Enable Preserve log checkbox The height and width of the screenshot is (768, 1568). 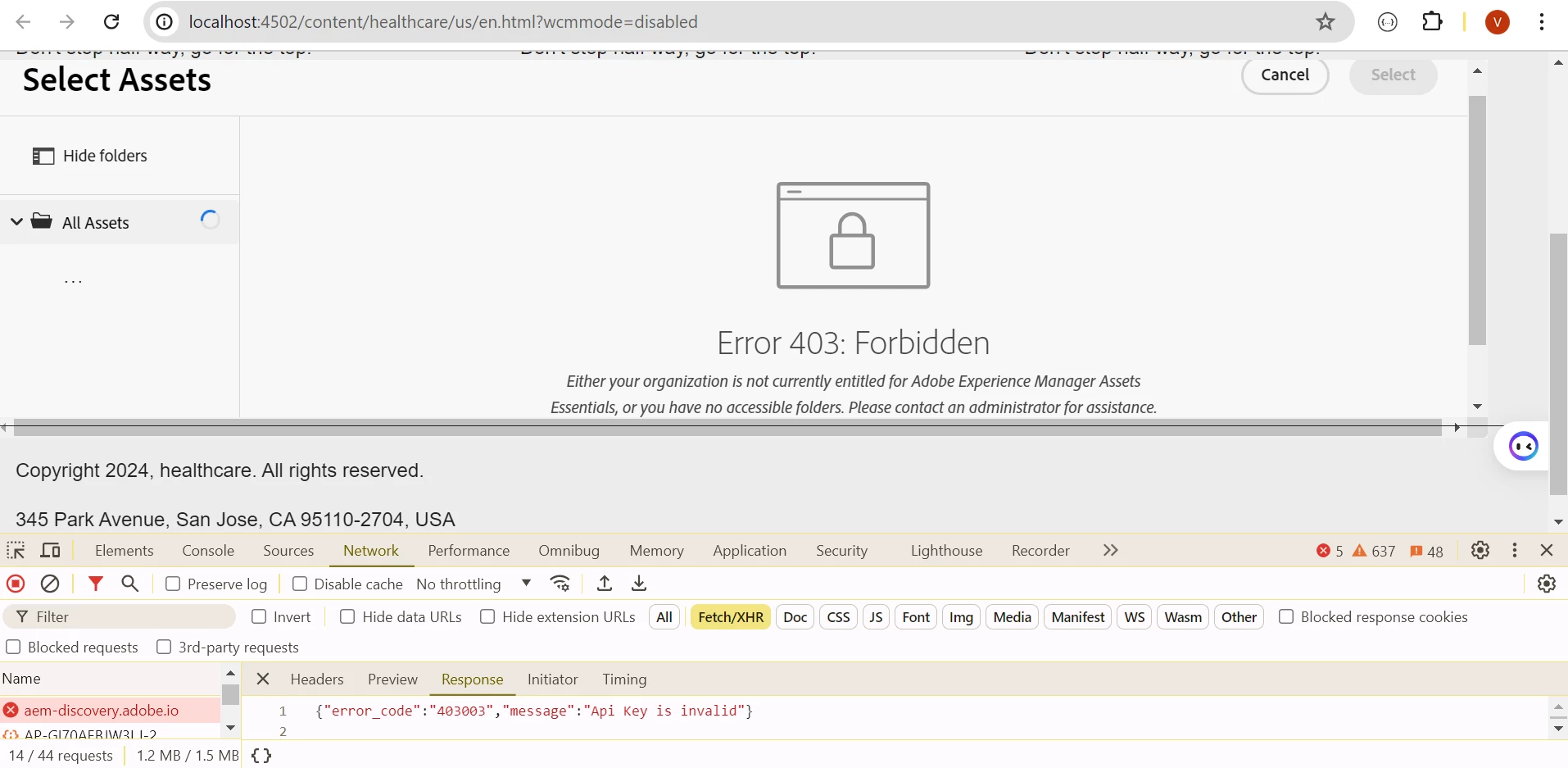(x=173, y=584)
